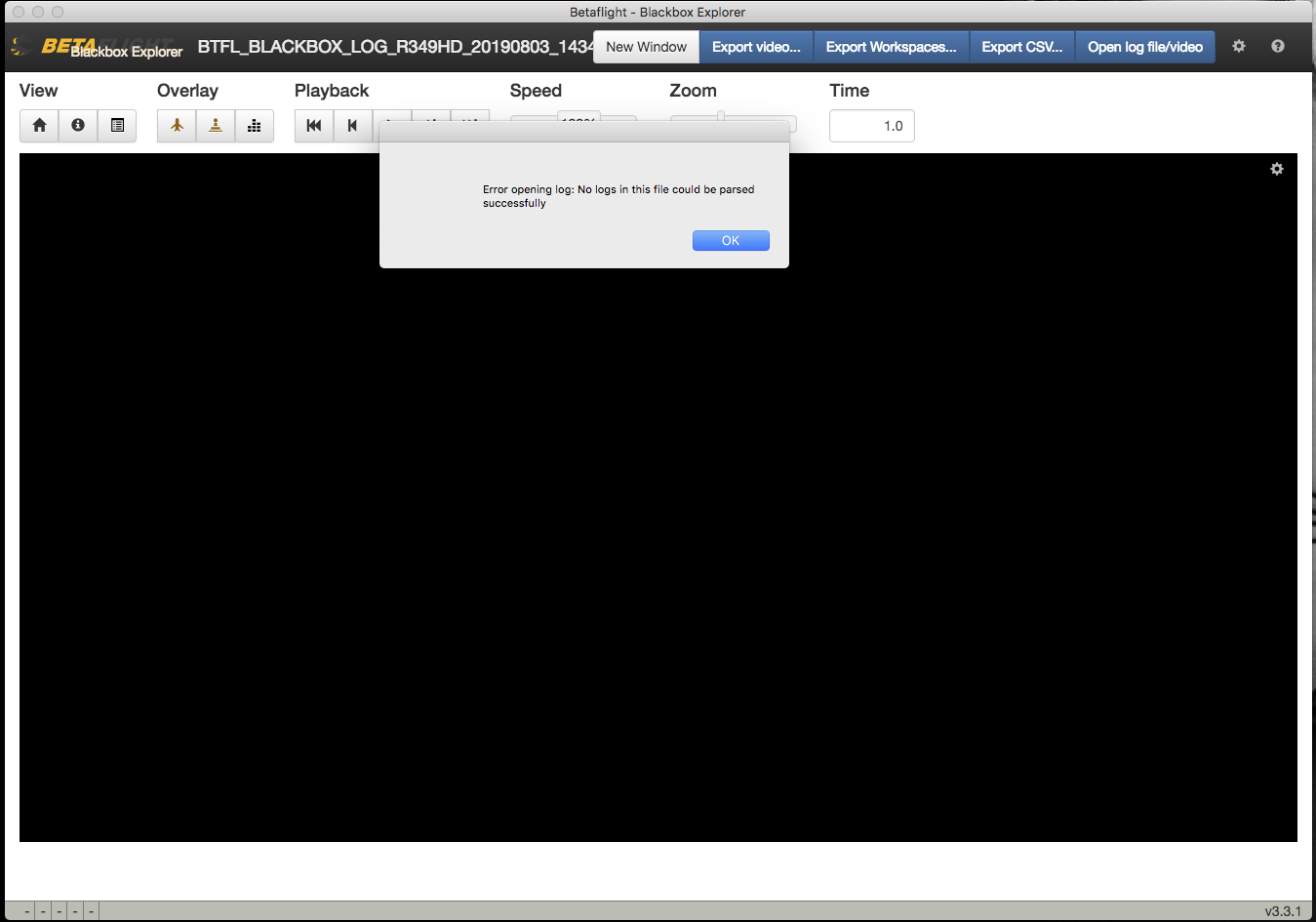This screenshot has height=922, width=1316.
Task: Click the Time value input field
Action: pos(871,125)
